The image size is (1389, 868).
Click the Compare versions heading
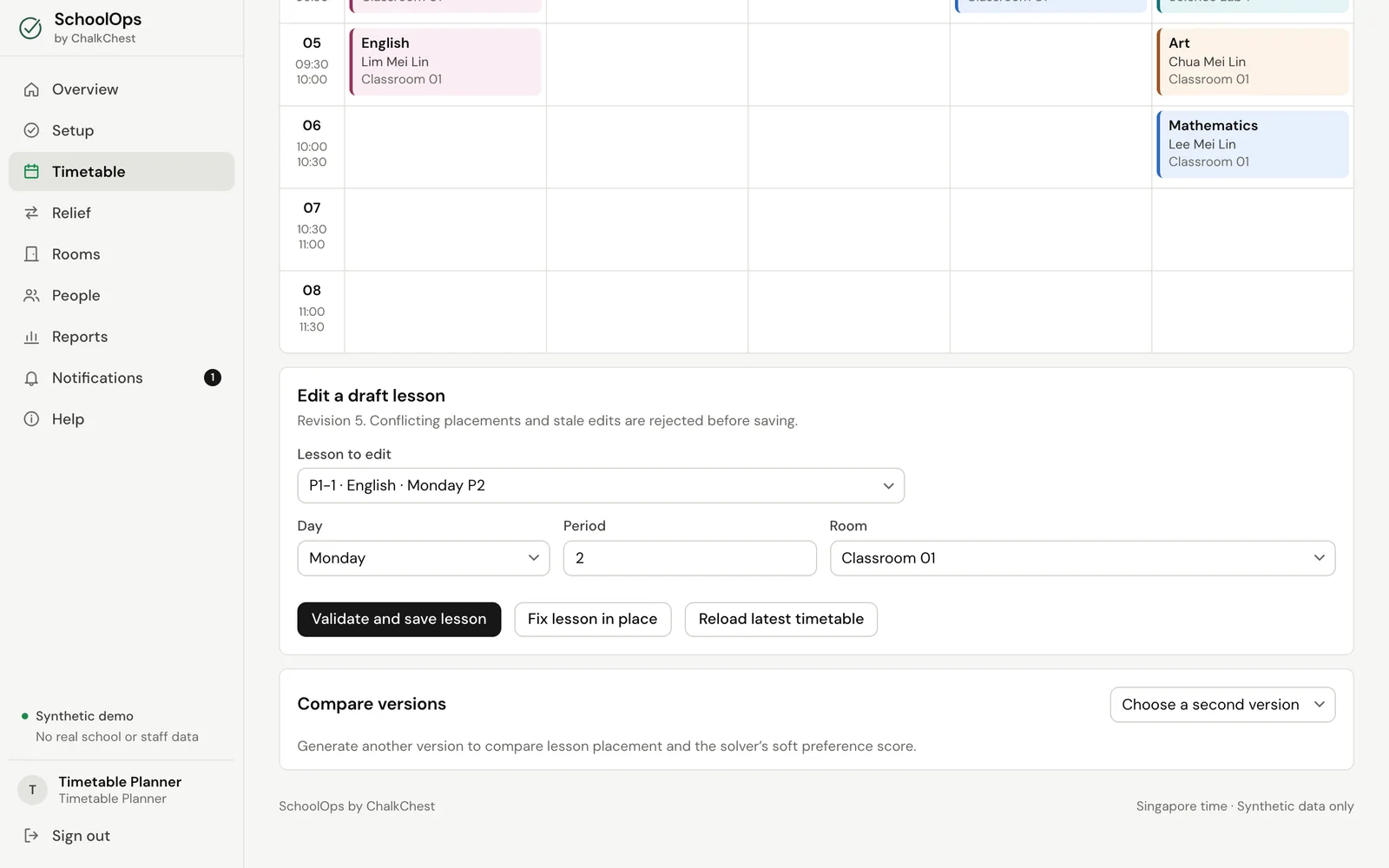pos(372,704)
